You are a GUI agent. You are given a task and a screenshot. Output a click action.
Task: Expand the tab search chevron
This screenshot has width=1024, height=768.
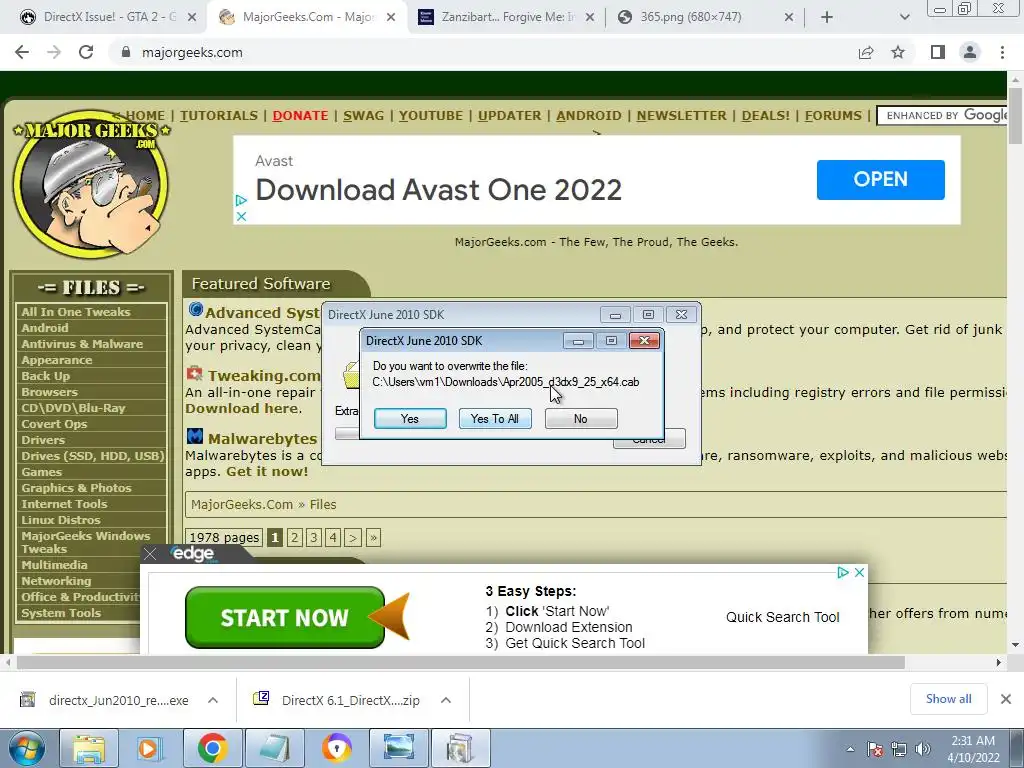click(904, 17)
